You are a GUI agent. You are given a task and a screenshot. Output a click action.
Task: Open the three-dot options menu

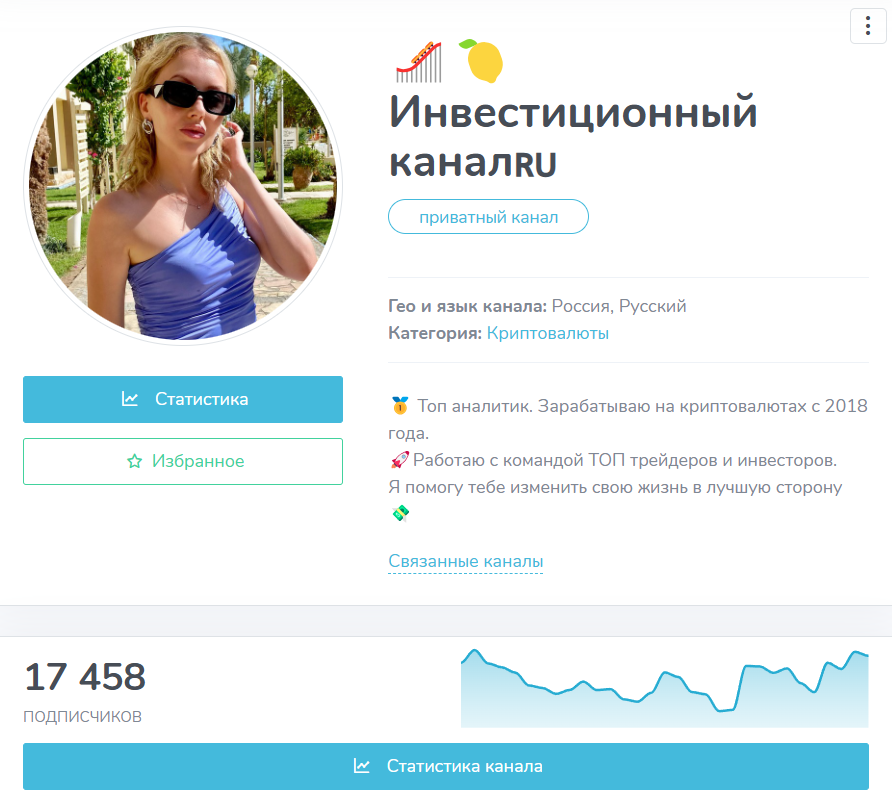[868, 26]
